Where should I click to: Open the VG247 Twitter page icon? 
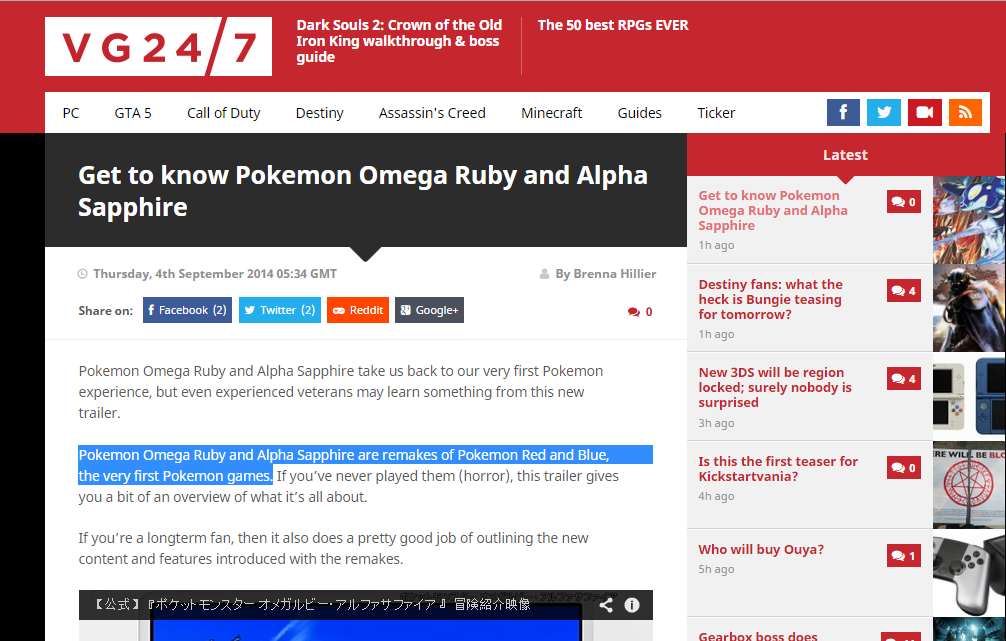click(x=883, y=112)
